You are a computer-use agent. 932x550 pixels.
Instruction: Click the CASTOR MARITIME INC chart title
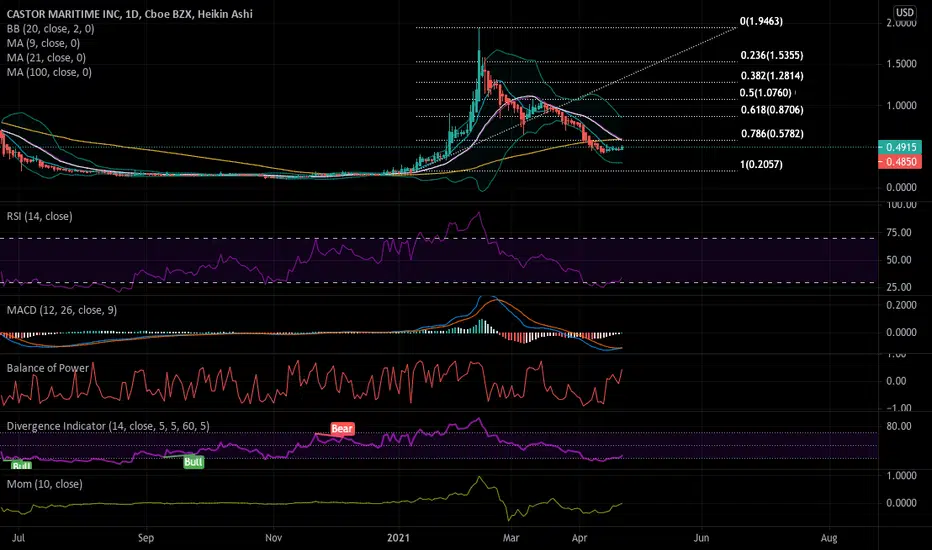pyautogui.click(x=130, y=14)
